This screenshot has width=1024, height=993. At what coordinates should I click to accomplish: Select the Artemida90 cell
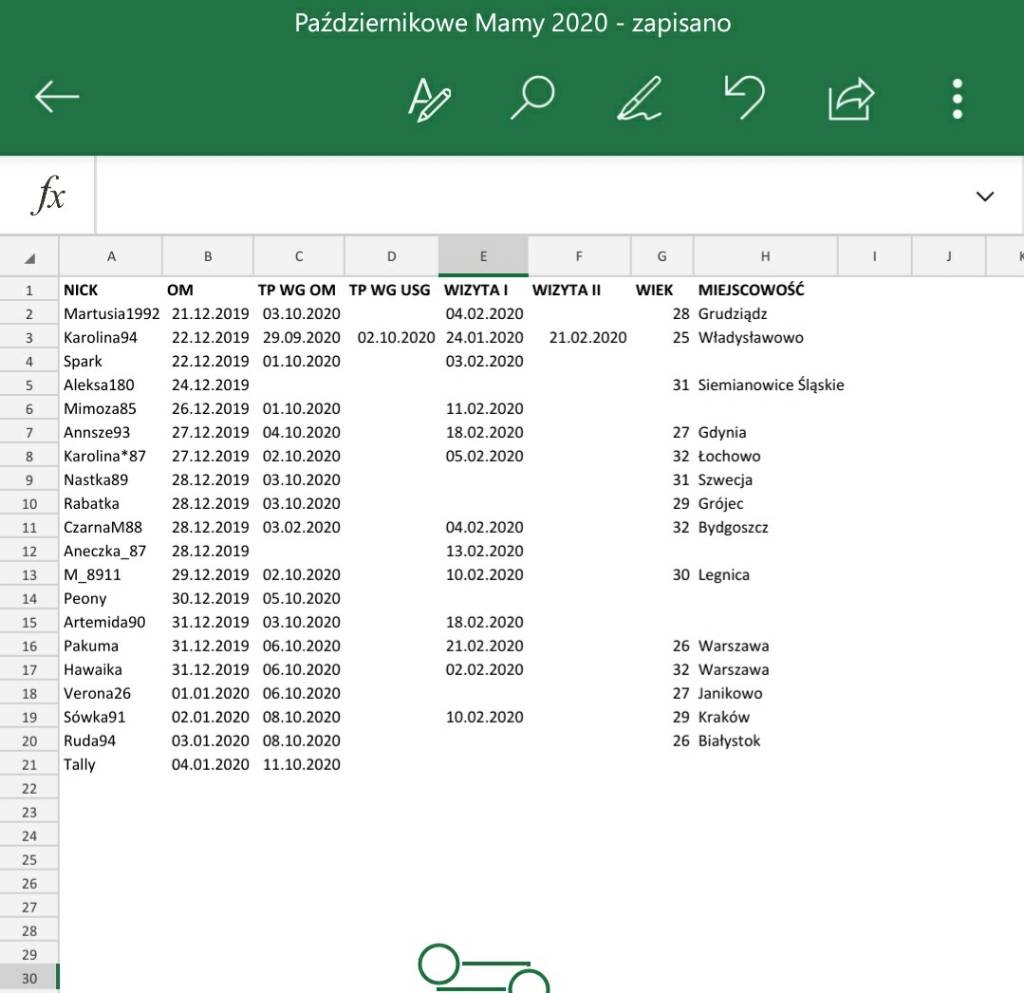(111, 622)
